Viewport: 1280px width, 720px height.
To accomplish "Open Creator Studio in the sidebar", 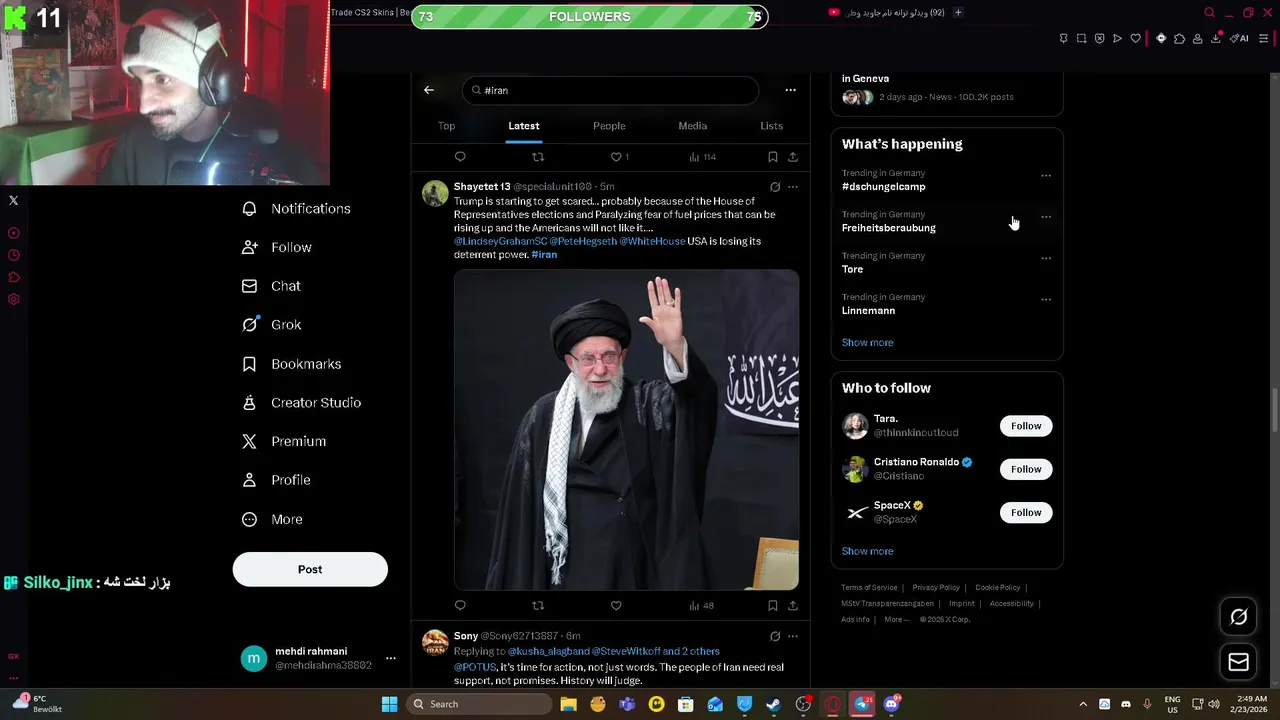I will pyautogui.click(x=302, y=403).
